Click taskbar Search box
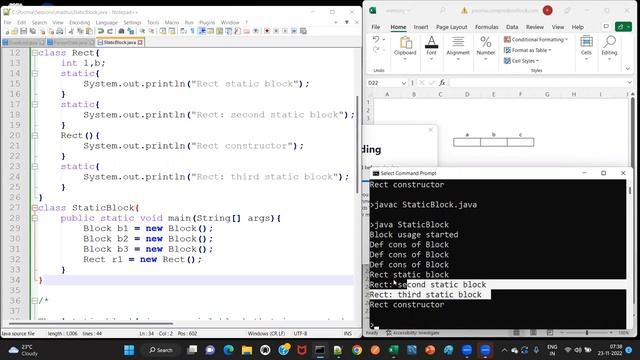The height and width of the screenshot is (360, 640). (x=161, y=350)
